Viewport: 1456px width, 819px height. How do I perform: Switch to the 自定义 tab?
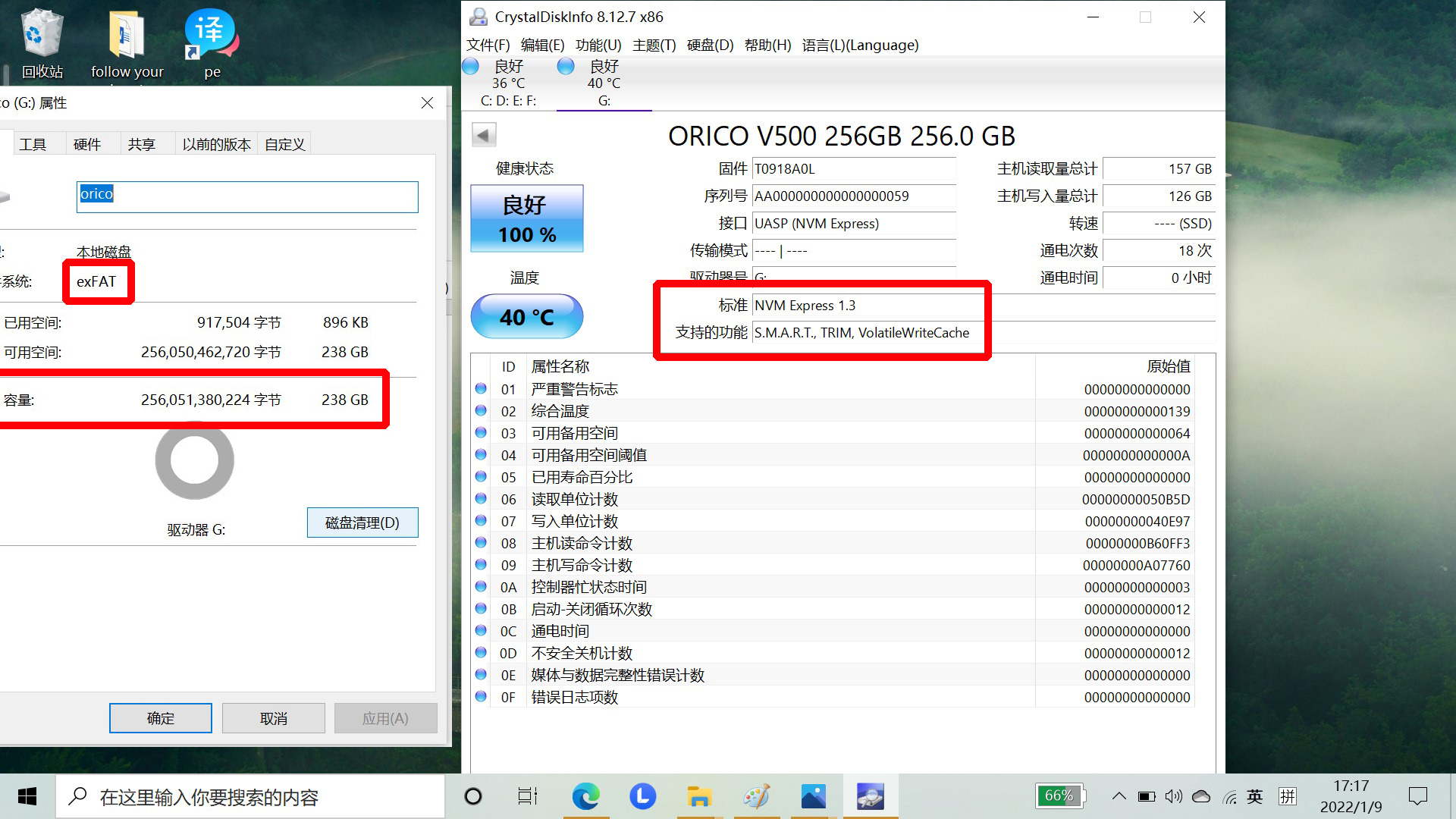pyautogui.click(x=284, y=144)
